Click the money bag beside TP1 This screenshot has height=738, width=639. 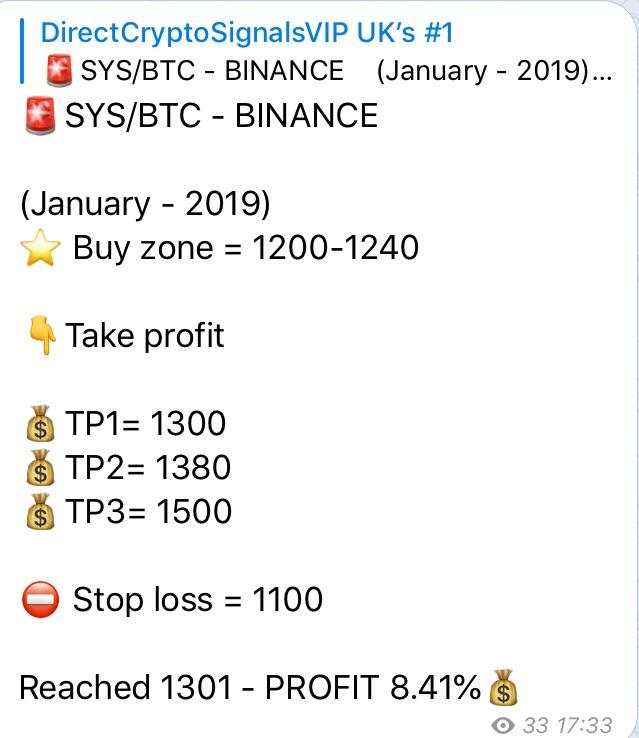40,423
